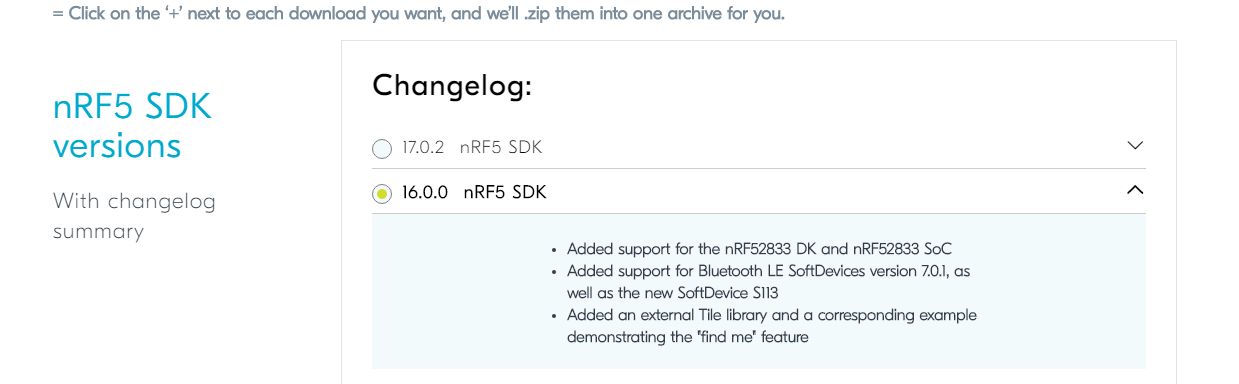
Task: Click the Bluetooth LE SoftDevices 7.0.1 changelog line
Action: point(768,282)
